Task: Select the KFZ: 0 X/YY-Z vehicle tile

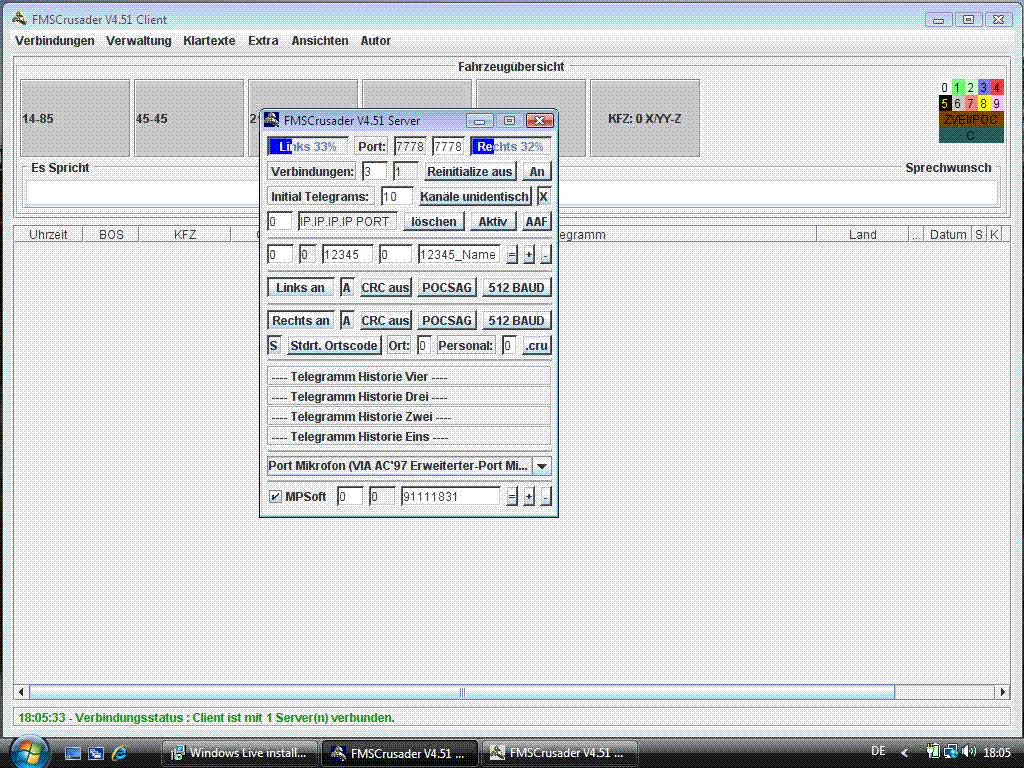Action: tap(645, 118)
